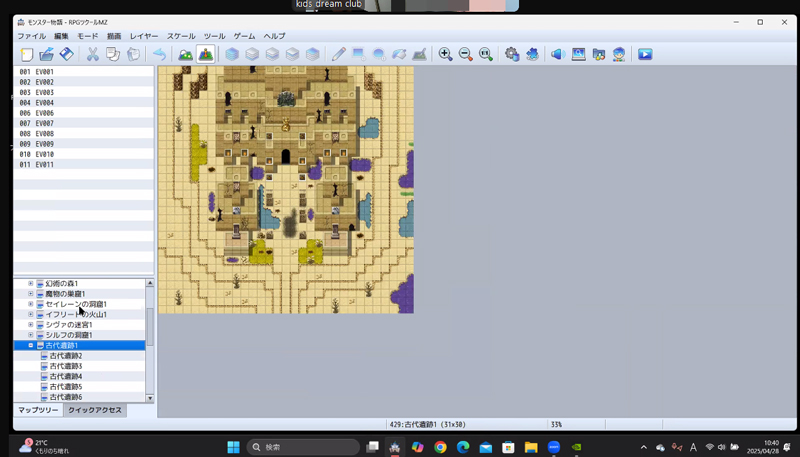
Task: Open the ゲーム menu
Action: point(244,36)
